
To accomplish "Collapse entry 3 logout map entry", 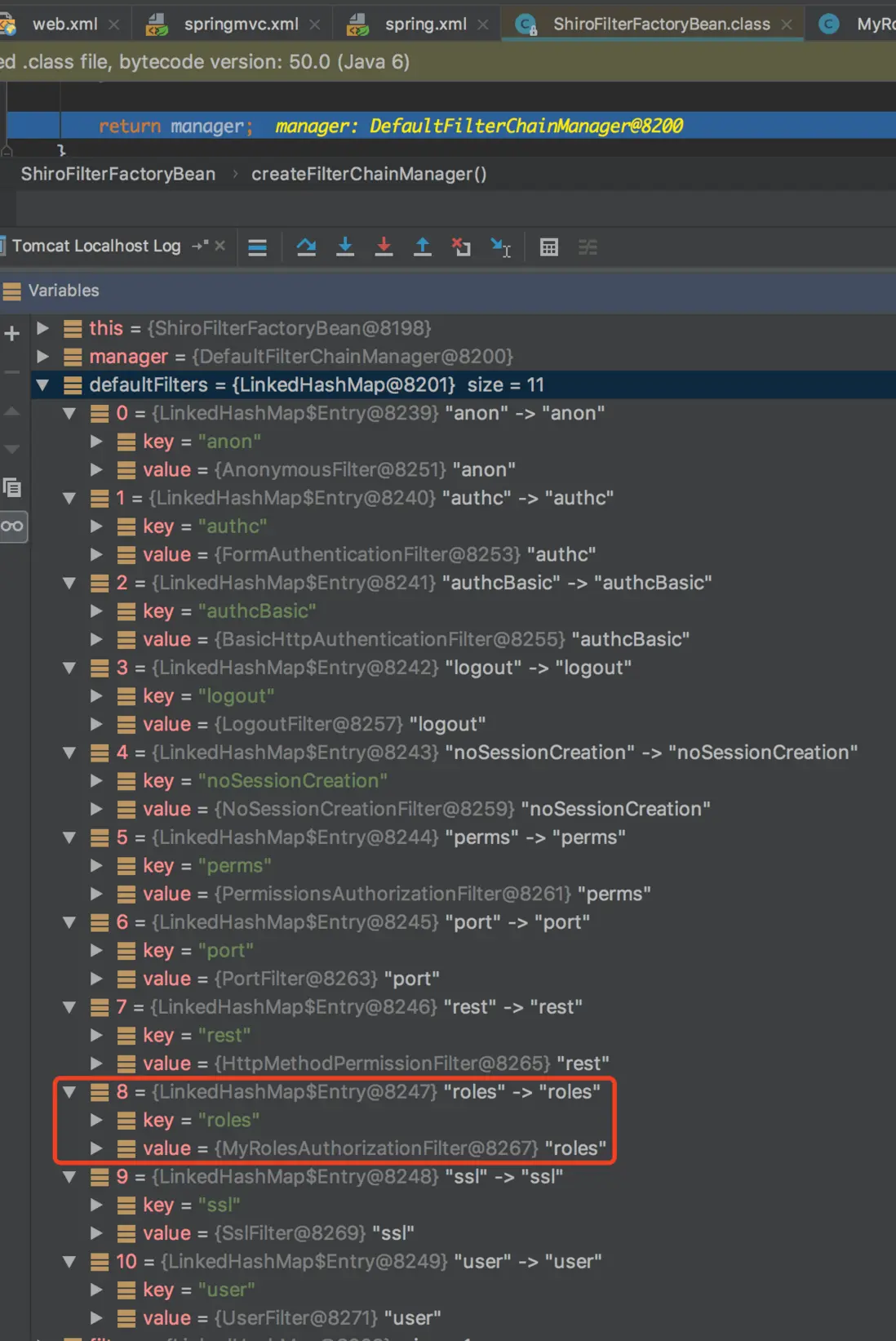I will coord(69,668).
